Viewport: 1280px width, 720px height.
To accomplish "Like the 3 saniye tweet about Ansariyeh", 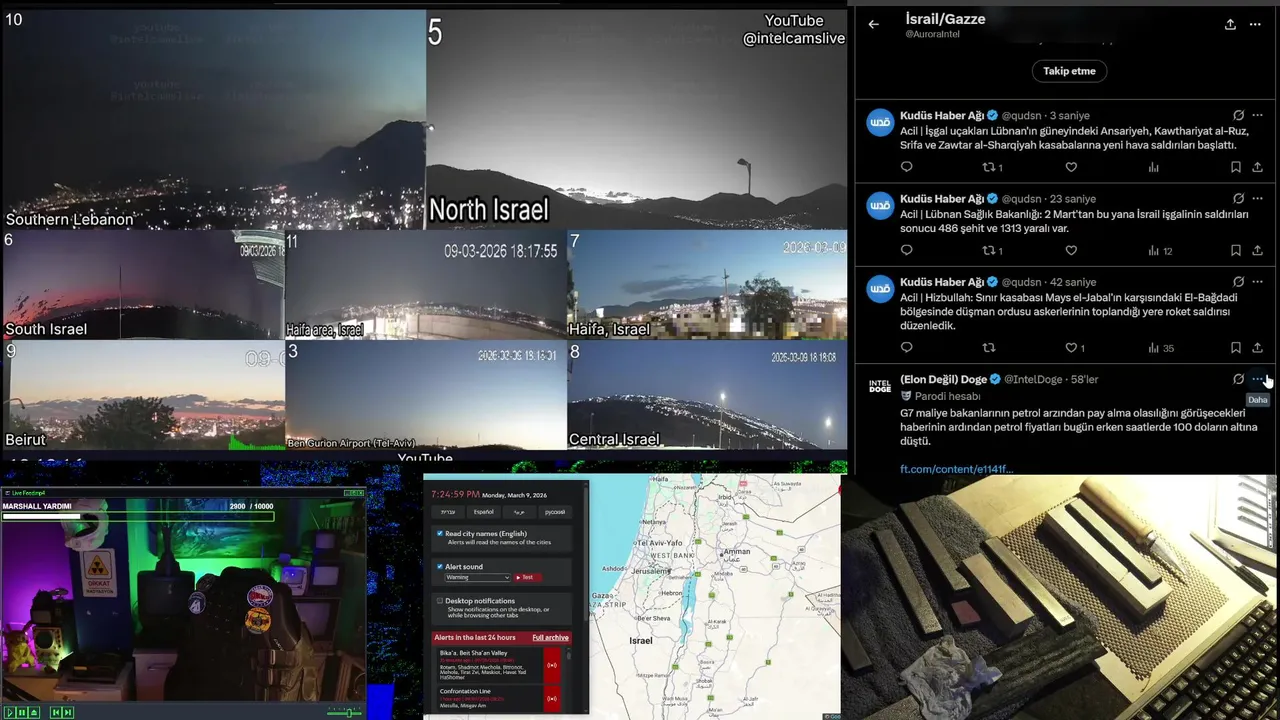I will pos(1071,167).
